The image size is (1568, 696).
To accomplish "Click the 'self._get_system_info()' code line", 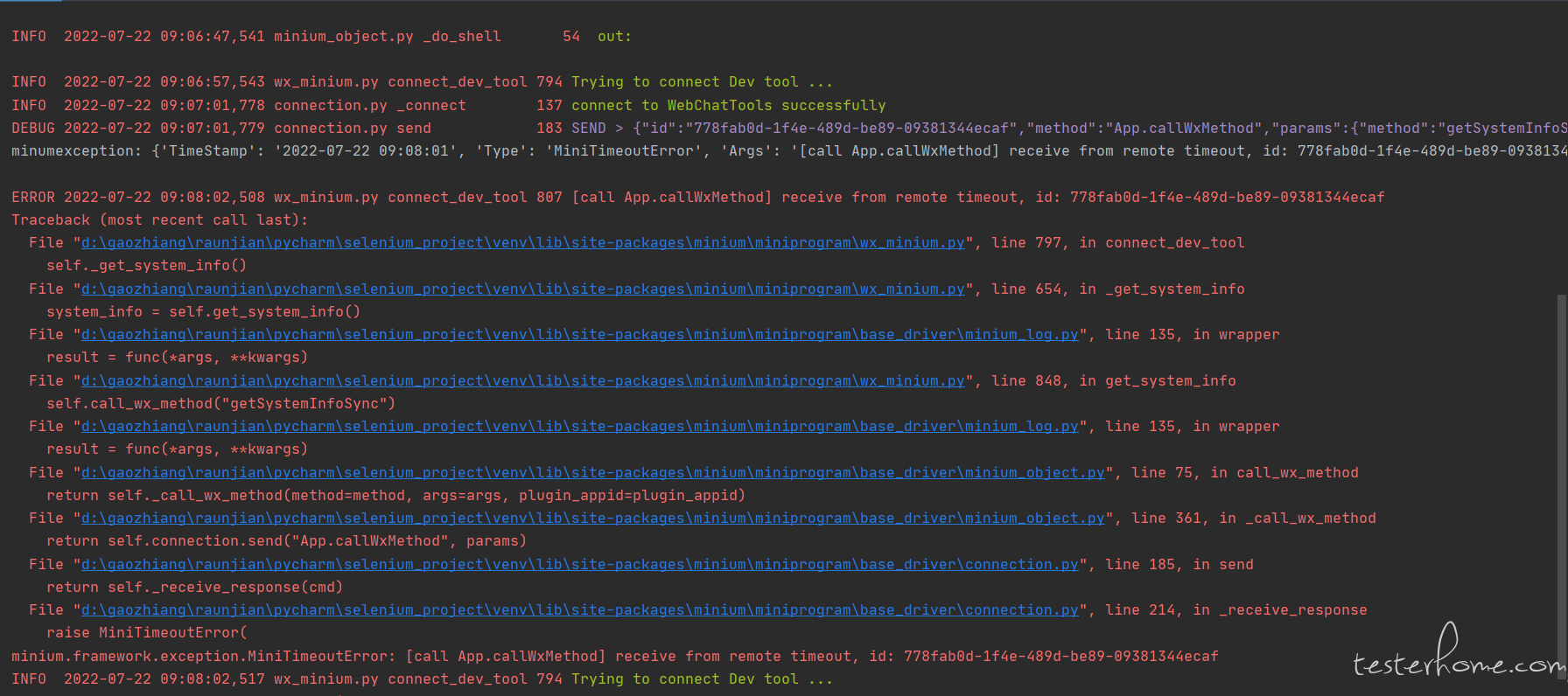I will click(x=147, y=266).
